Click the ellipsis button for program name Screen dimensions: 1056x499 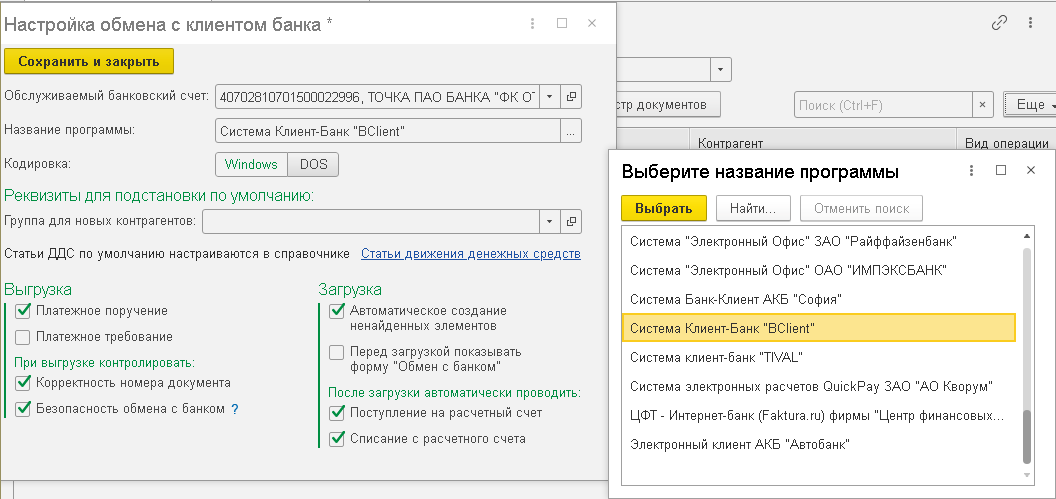572,131
